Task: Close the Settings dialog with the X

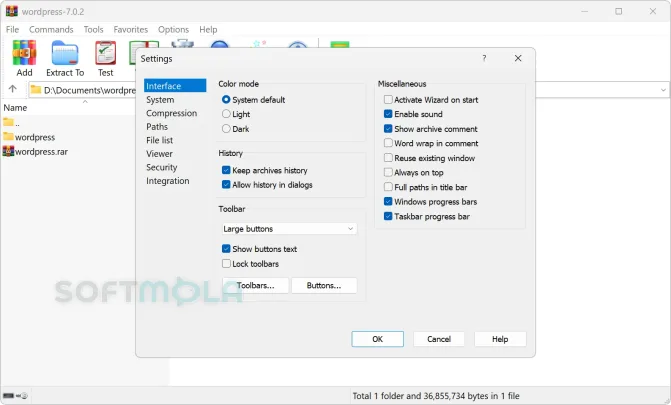Action: (x=518, y=58)
